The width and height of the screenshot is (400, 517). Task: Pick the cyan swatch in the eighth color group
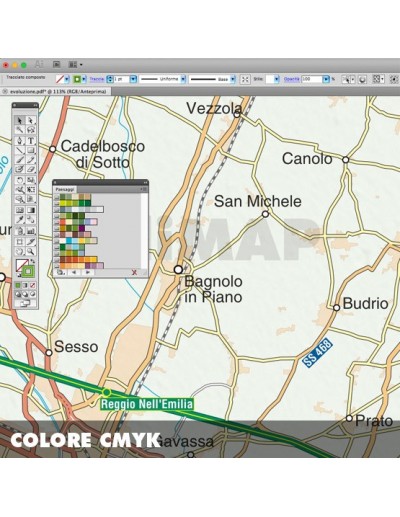69,241
